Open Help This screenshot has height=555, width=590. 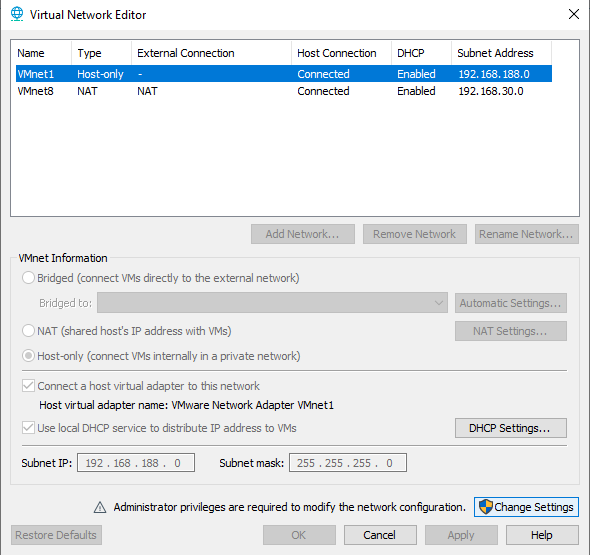pyautogui.click(x=542, y=535)
